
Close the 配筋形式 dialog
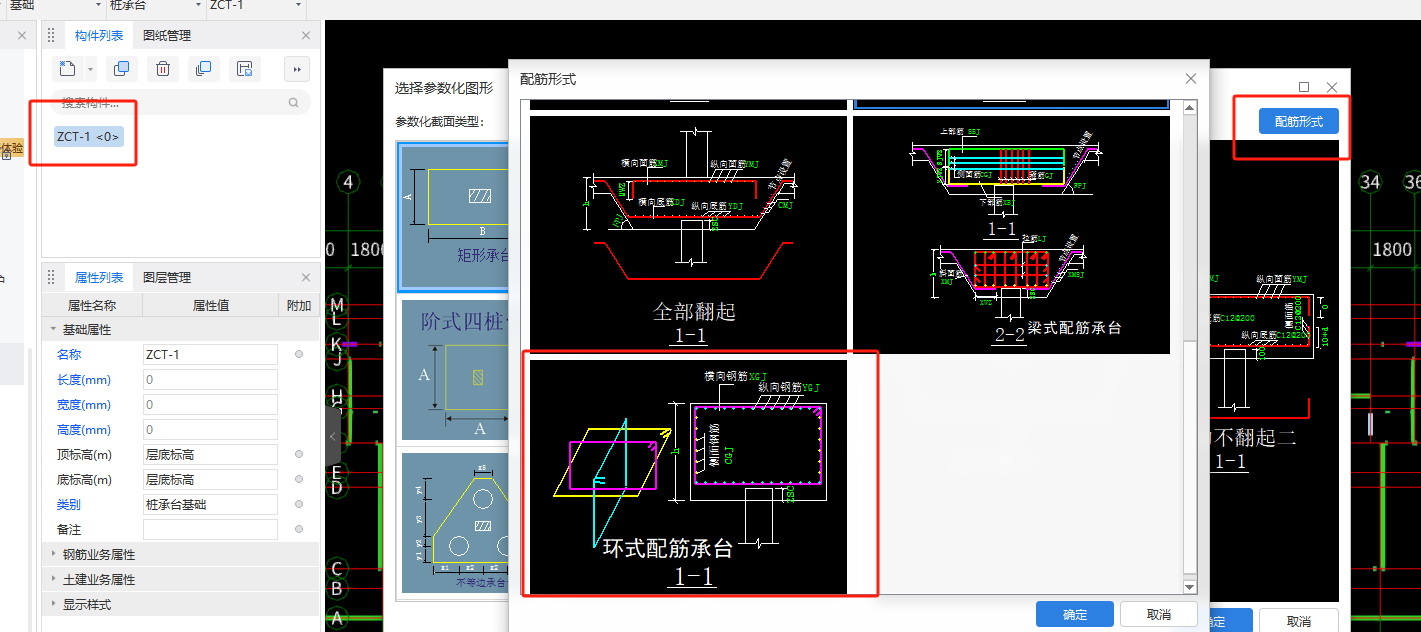1190,78
